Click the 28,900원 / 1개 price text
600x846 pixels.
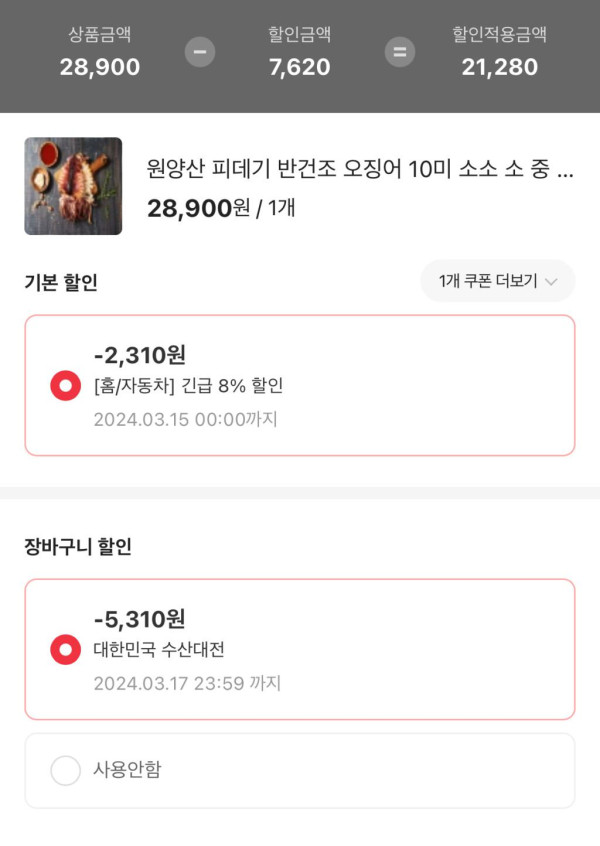coord(221,209)
